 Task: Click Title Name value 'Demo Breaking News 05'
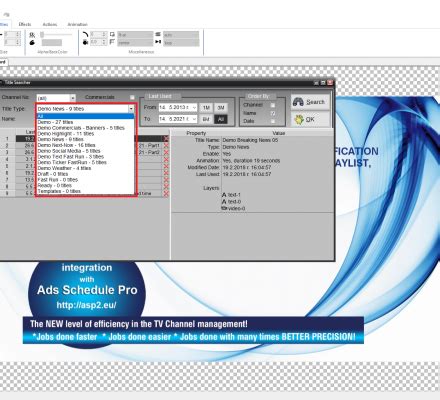click(x=250, y=140)
